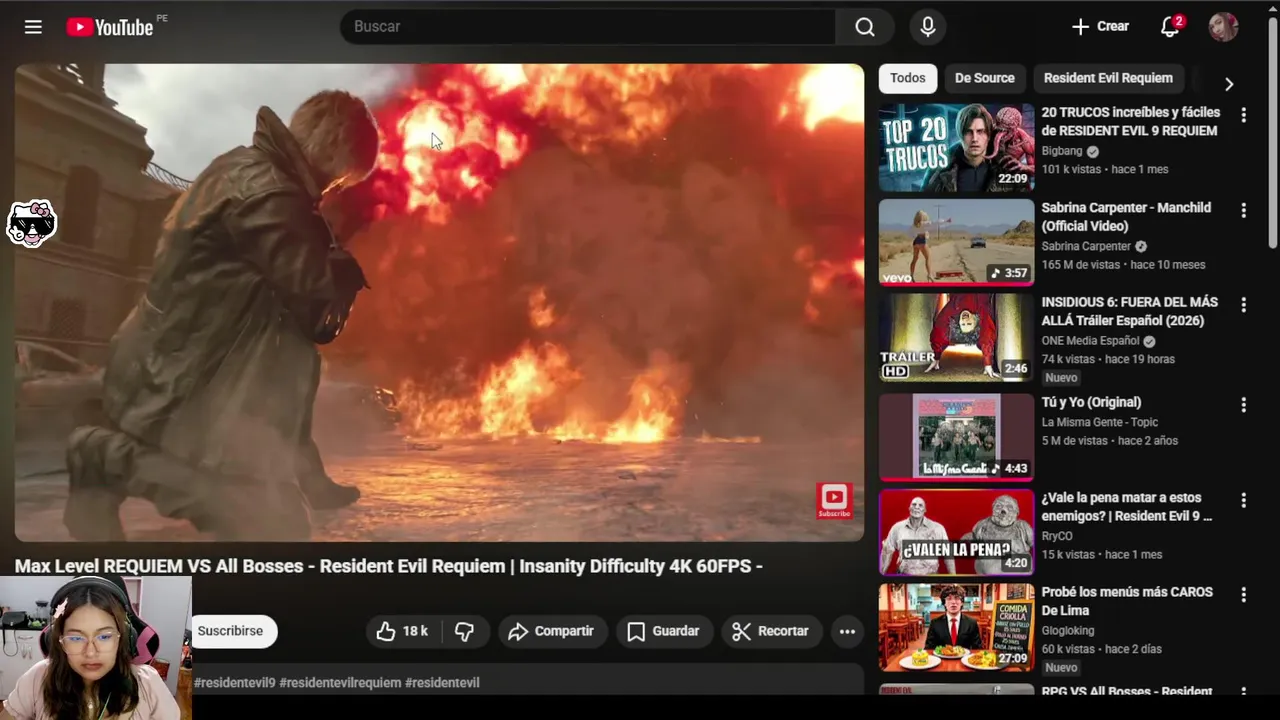The width and height of the screenshot is (1280, 720).
Task: Open Insidious 6 trailer thumbnail
Action: pyautogui.click(x=956, y=337)
